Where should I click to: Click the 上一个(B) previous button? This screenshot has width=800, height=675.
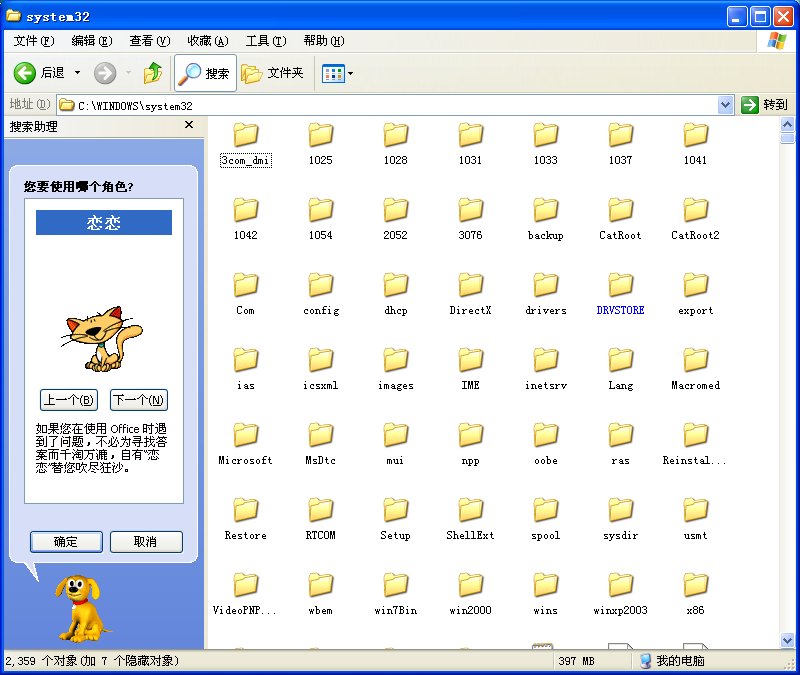pyautogui.click(x=69, y=399)
